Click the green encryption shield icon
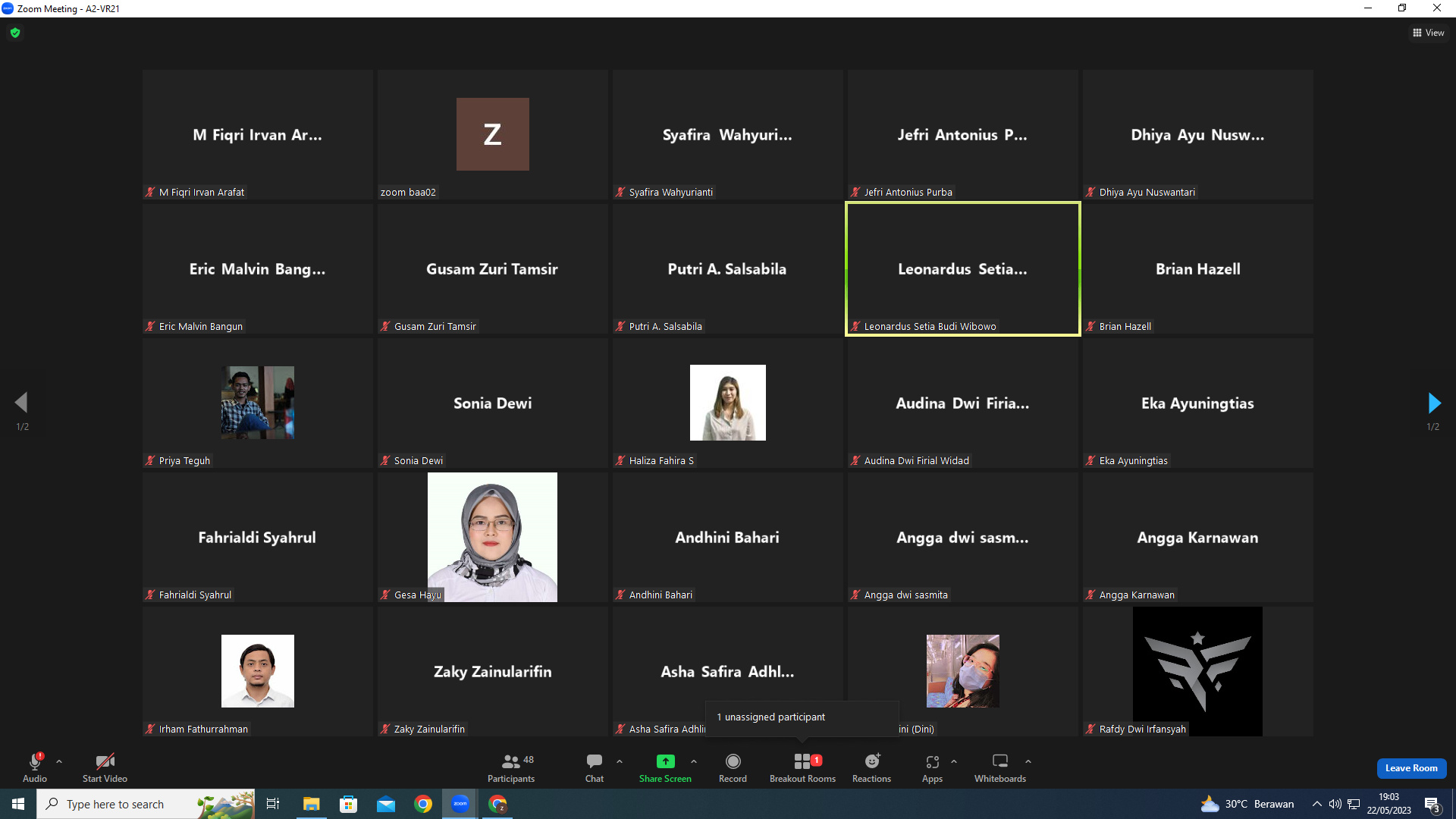Screen dimensions: 1456x819 click(15, 33)
